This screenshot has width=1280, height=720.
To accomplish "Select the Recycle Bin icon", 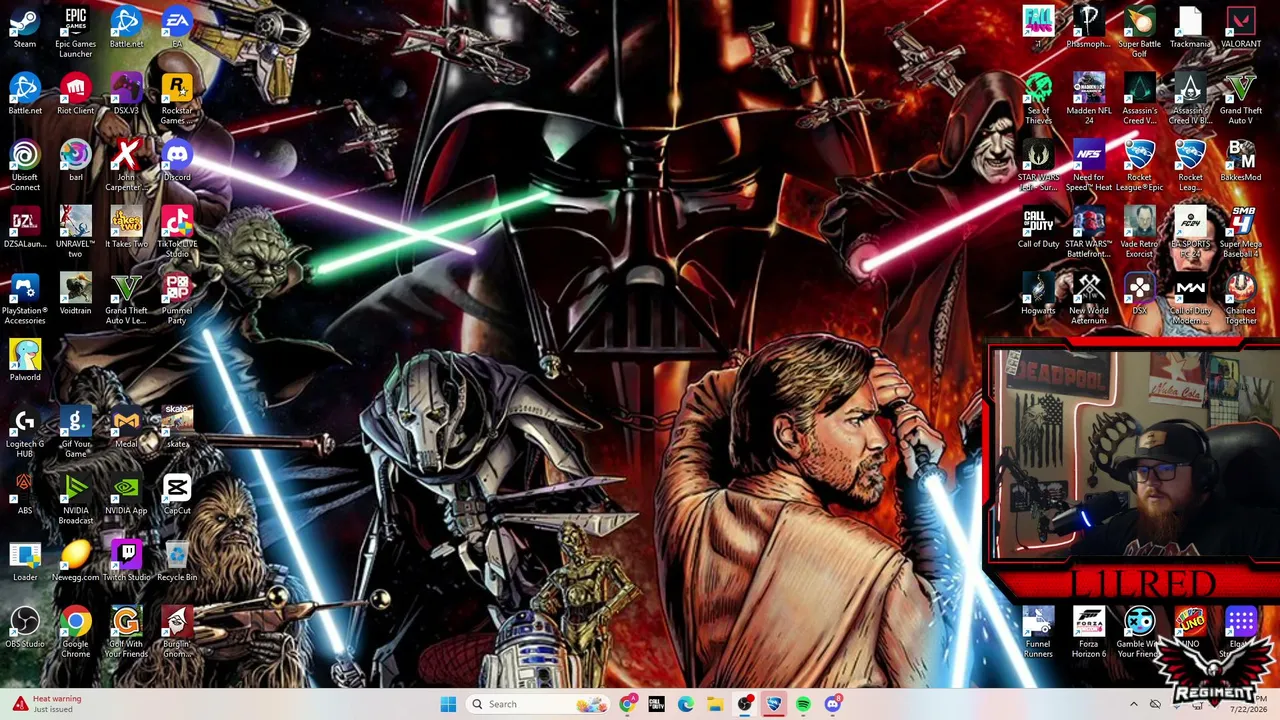I will tap(177, 561).
